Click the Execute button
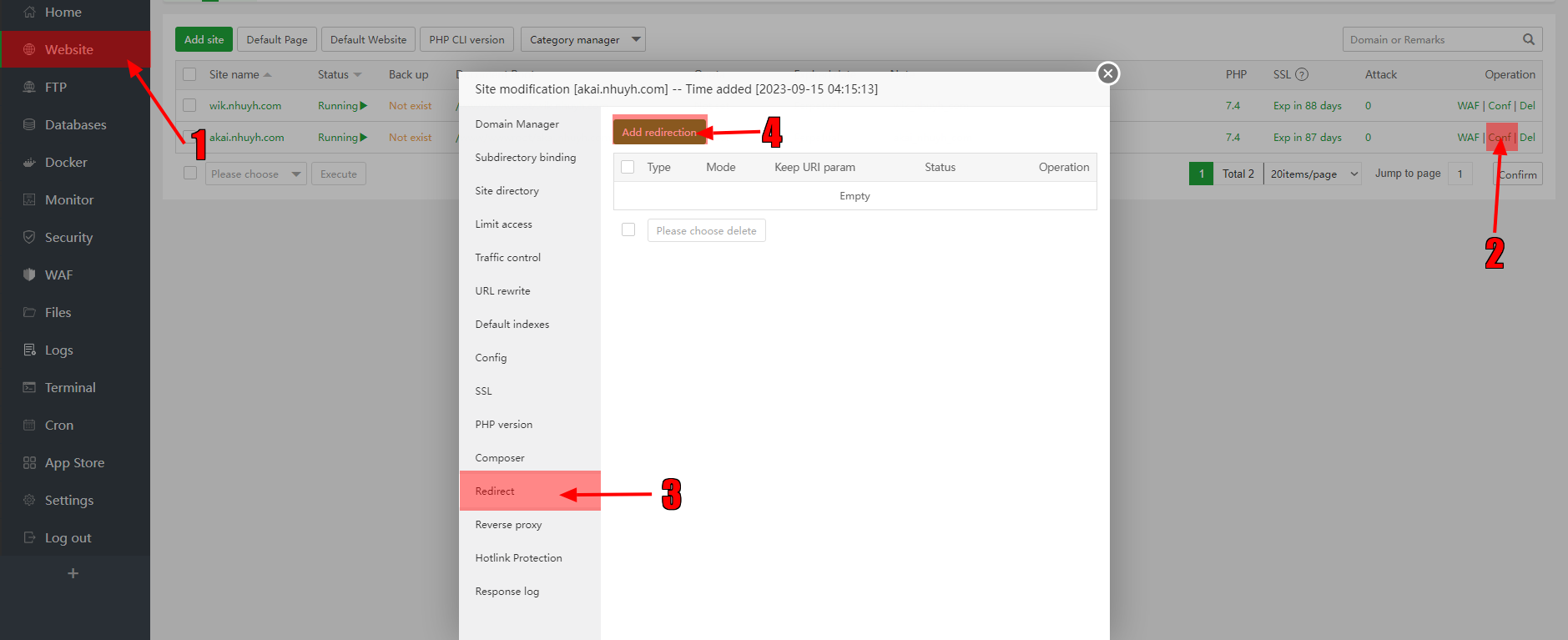 (339, 174)
